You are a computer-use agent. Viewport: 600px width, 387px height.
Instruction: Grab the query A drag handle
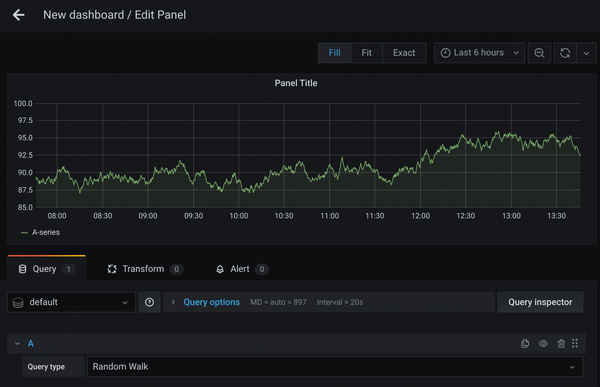575,343
